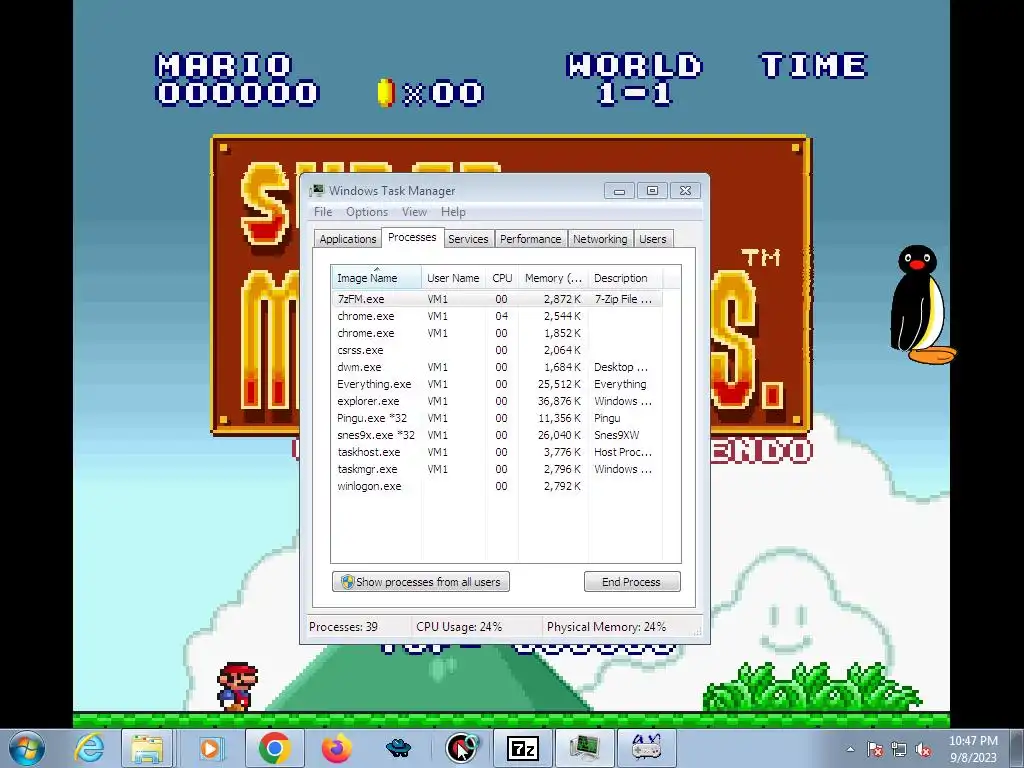Minimize the Windows Task Manager window
1024x768 pixels.
(x=619, y=191)
